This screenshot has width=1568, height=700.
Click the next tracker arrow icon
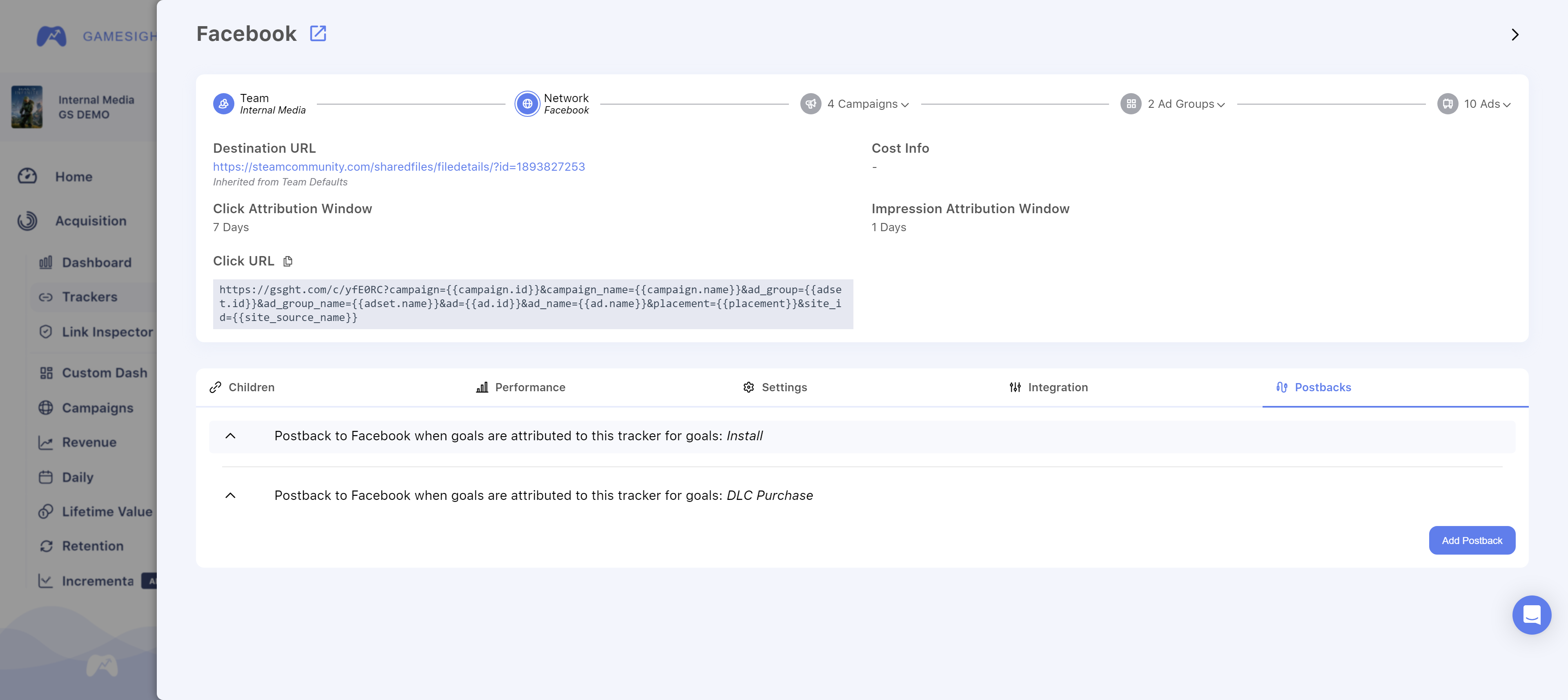point(1515,35)
